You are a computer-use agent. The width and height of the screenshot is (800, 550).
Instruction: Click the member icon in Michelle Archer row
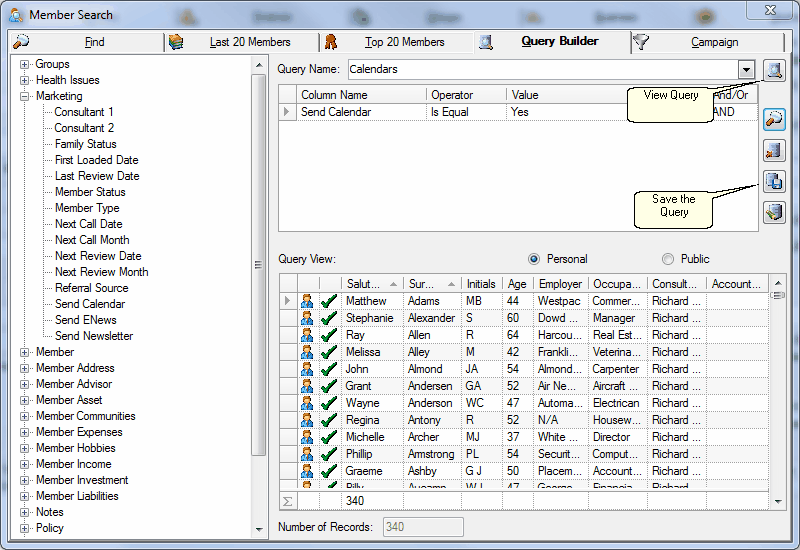coord(307,437)
